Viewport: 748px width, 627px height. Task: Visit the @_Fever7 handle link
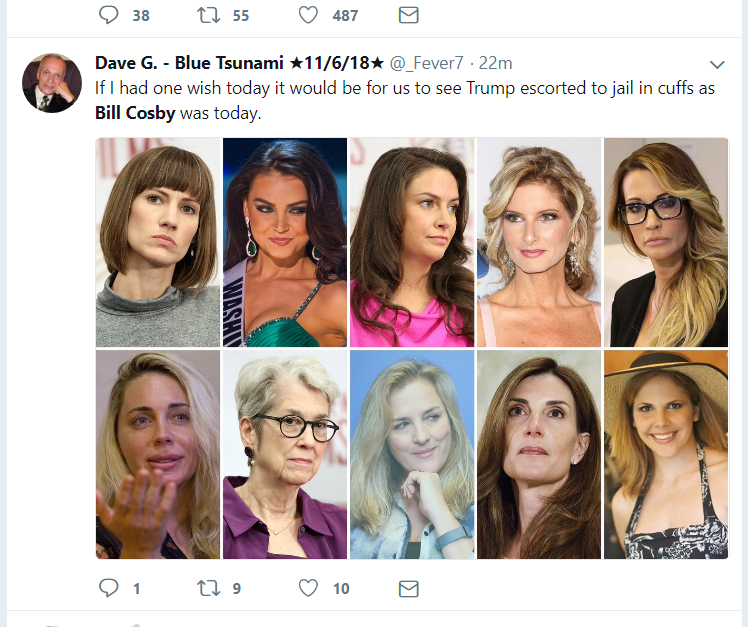pyautogui.click(x=426, y=63)
